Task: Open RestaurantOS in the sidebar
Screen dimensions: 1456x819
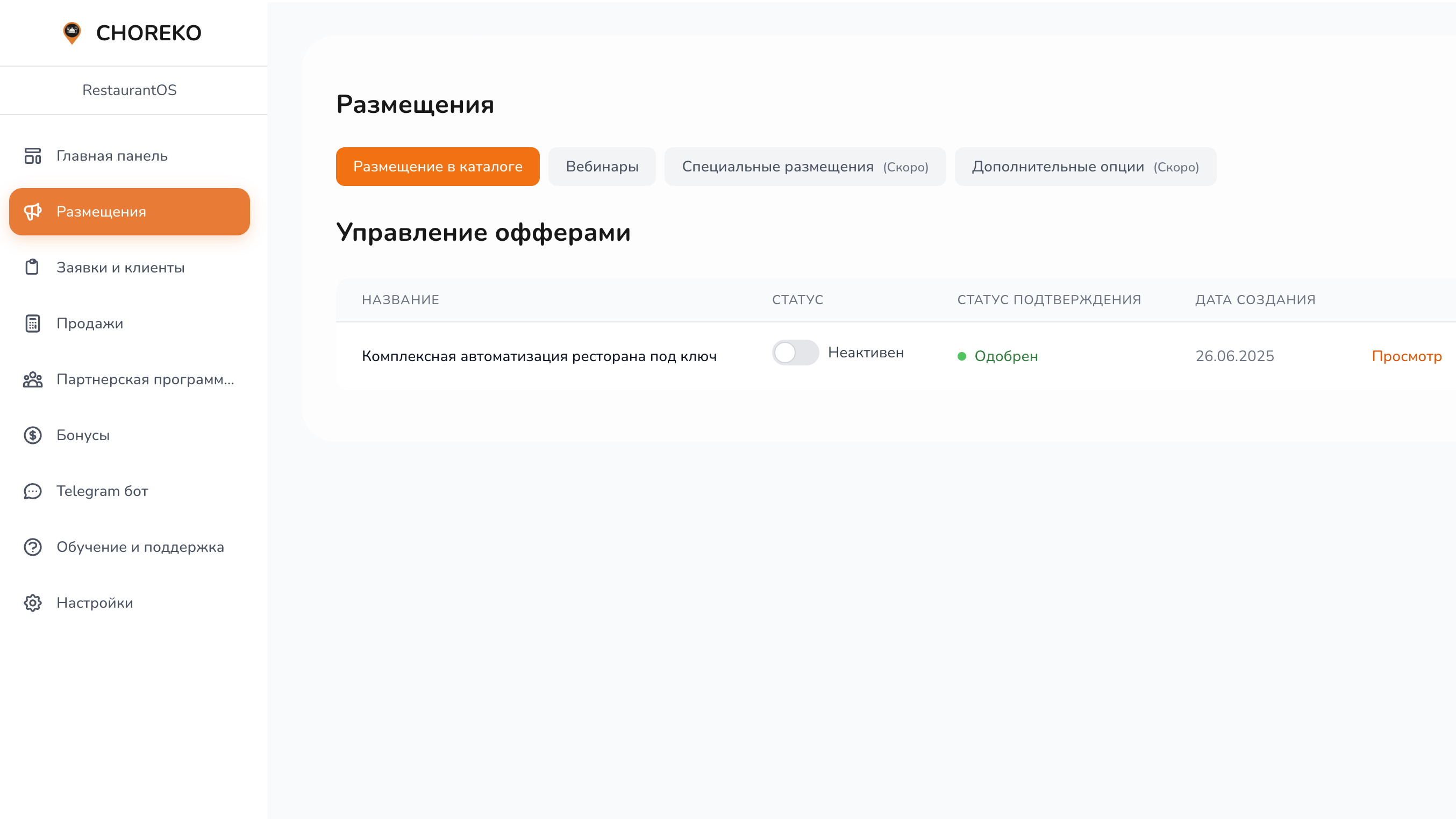Action: click(129, 90)
